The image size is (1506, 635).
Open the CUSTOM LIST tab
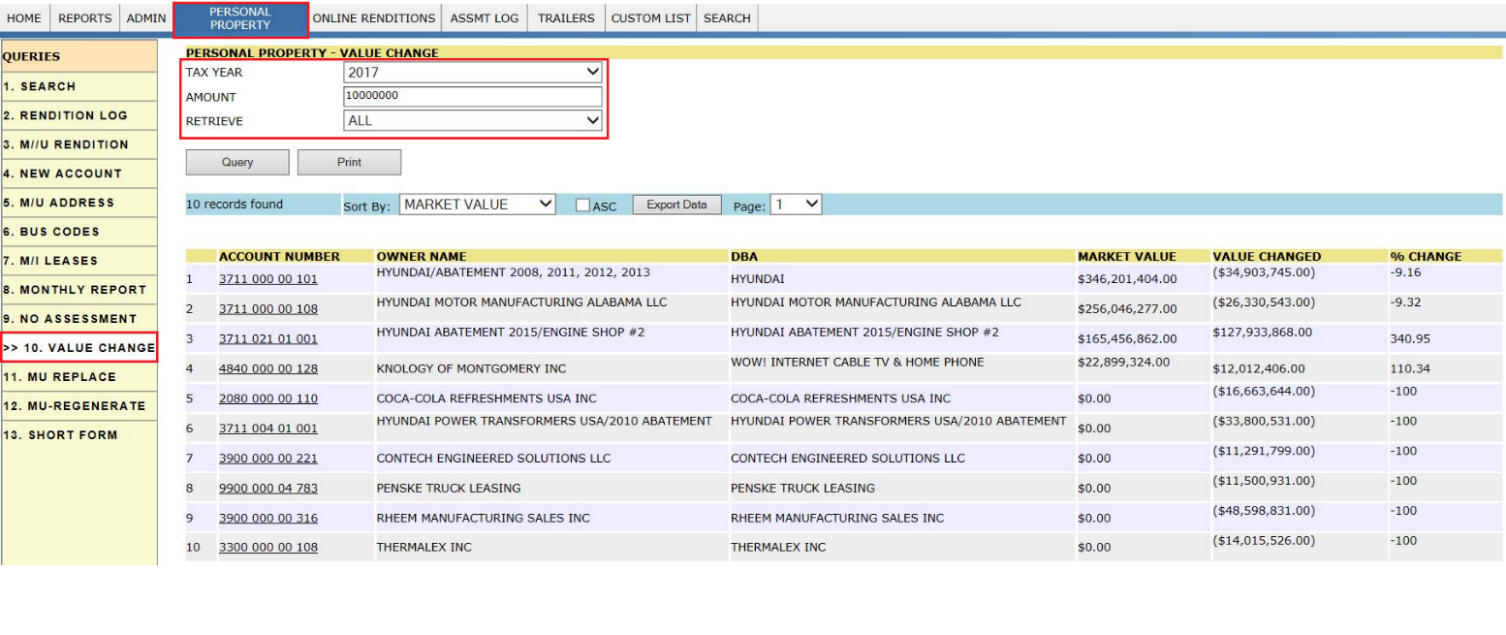pos(651,18)
